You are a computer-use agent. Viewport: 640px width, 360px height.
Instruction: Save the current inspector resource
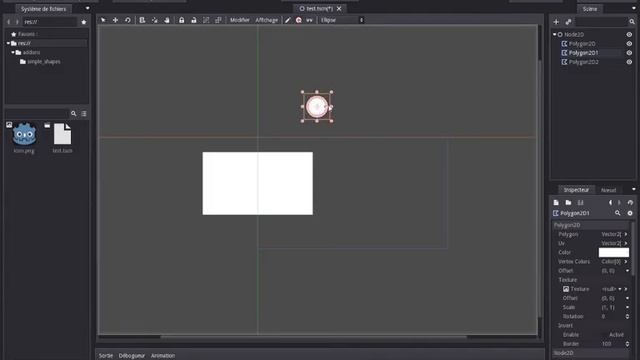pos(580,202)
